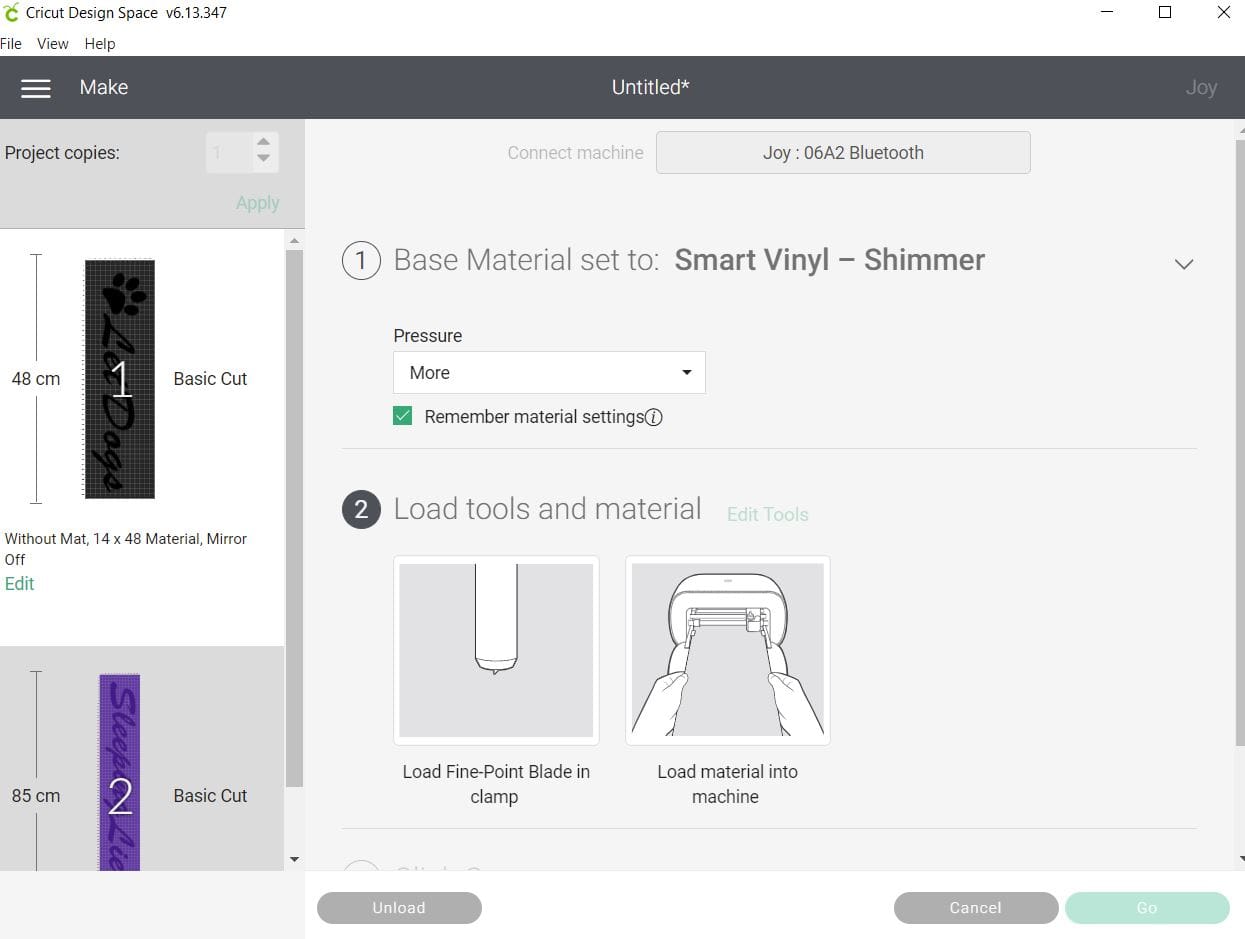1245x939 pixels.
Task: Click Basic Cut label for mat 1
Action: [x=210, y=379]
